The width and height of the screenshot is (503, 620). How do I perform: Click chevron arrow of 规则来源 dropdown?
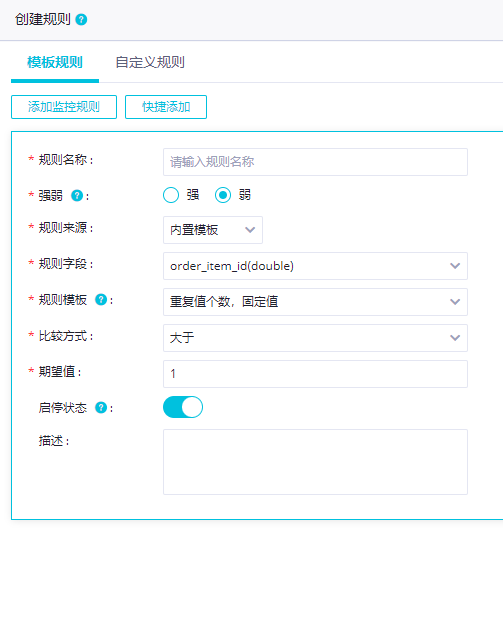pyautogui.click(x=250, y=230)
